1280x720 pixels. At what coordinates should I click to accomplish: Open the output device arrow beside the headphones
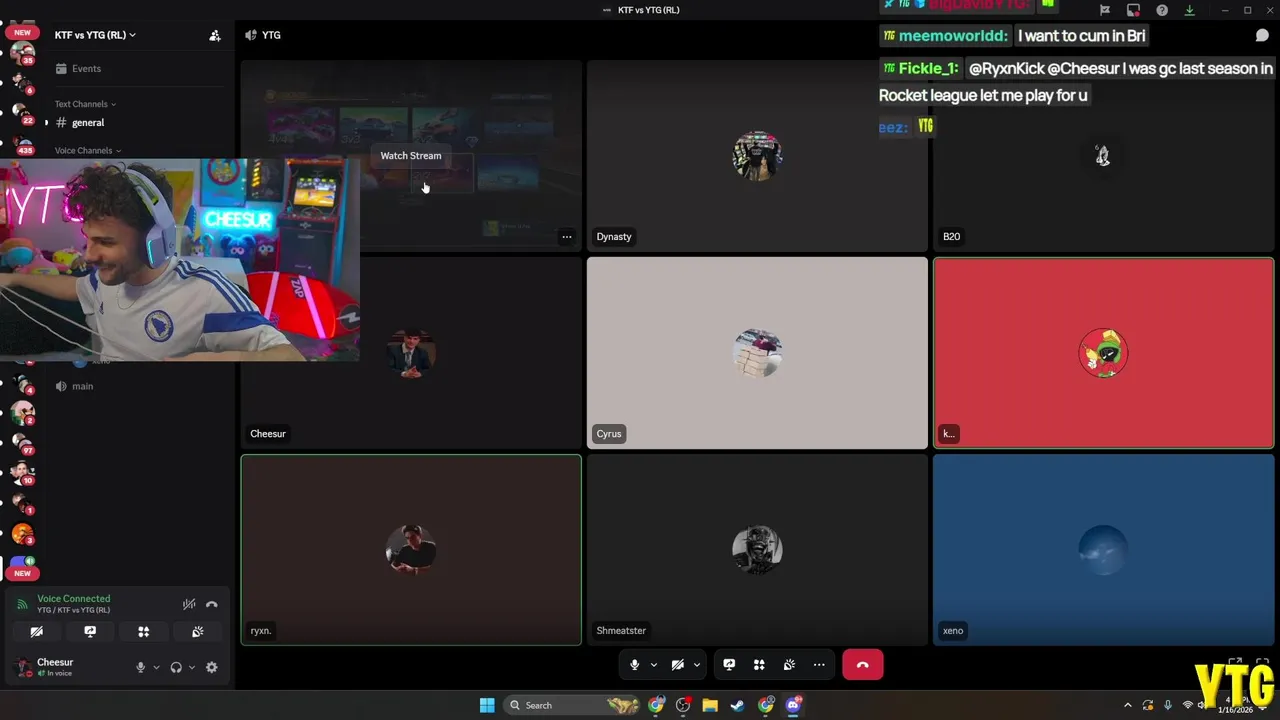click(192, 667)
